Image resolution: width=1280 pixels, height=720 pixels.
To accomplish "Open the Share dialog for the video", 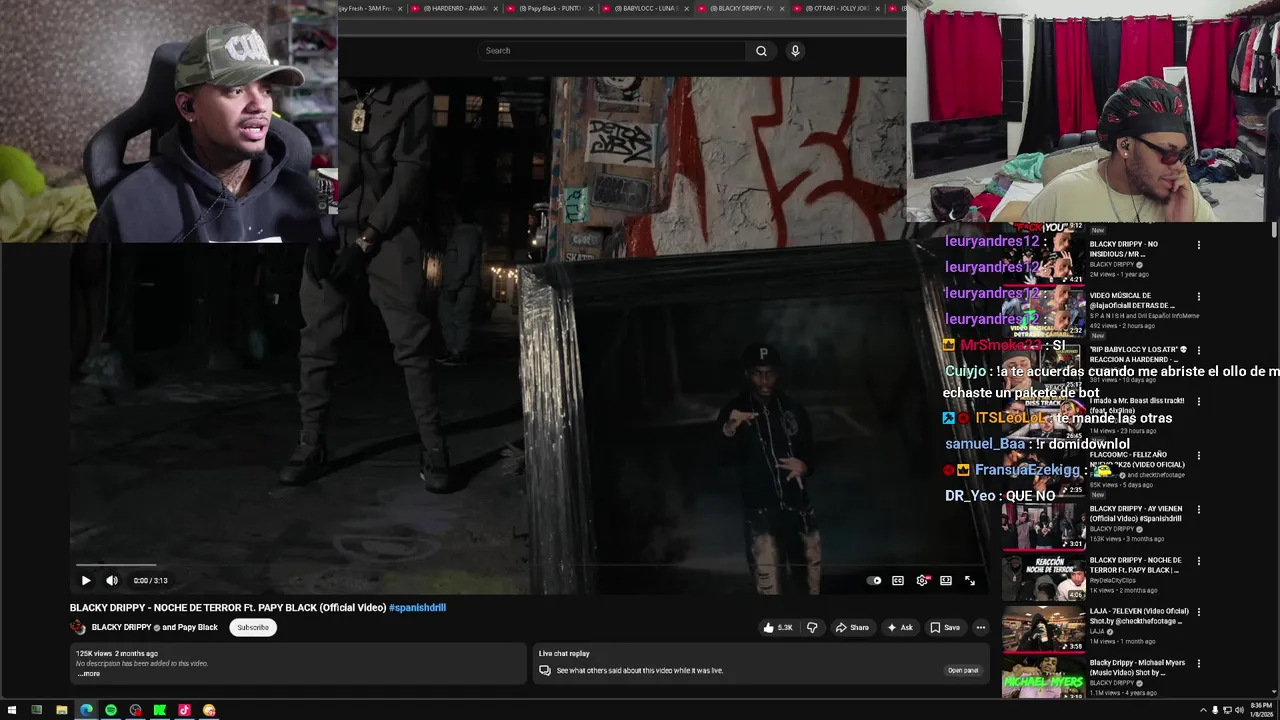I will pos(852,627).
